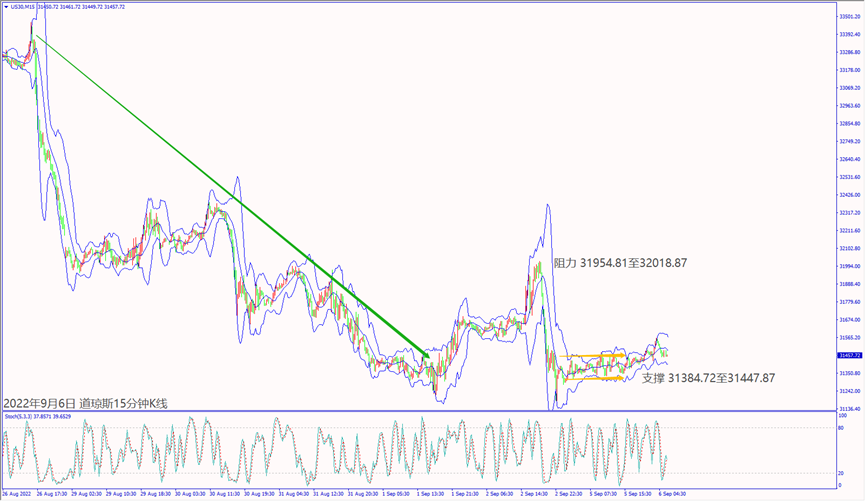
Task: Select the support label 支撑 31384.72至31447.87
Action: pyautogui.click(x=708, y=378)
